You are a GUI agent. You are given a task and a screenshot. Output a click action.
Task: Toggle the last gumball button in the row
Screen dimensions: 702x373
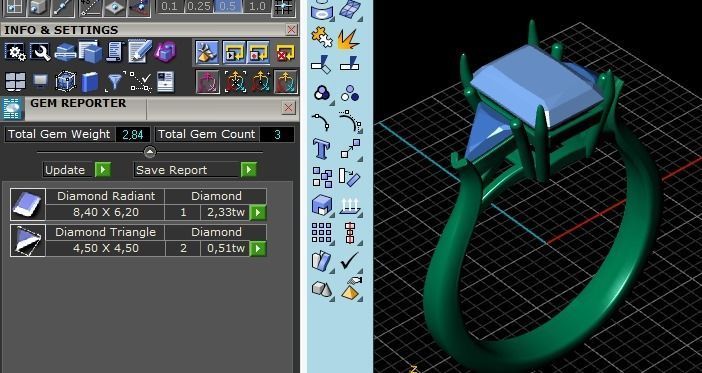286,82
